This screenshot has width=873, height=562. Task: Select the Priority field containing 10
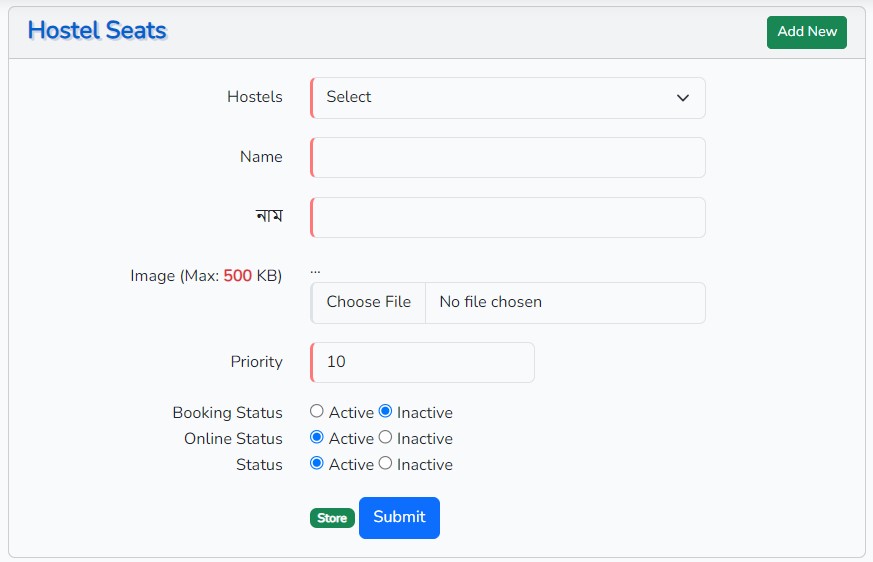tap(422, 362)
